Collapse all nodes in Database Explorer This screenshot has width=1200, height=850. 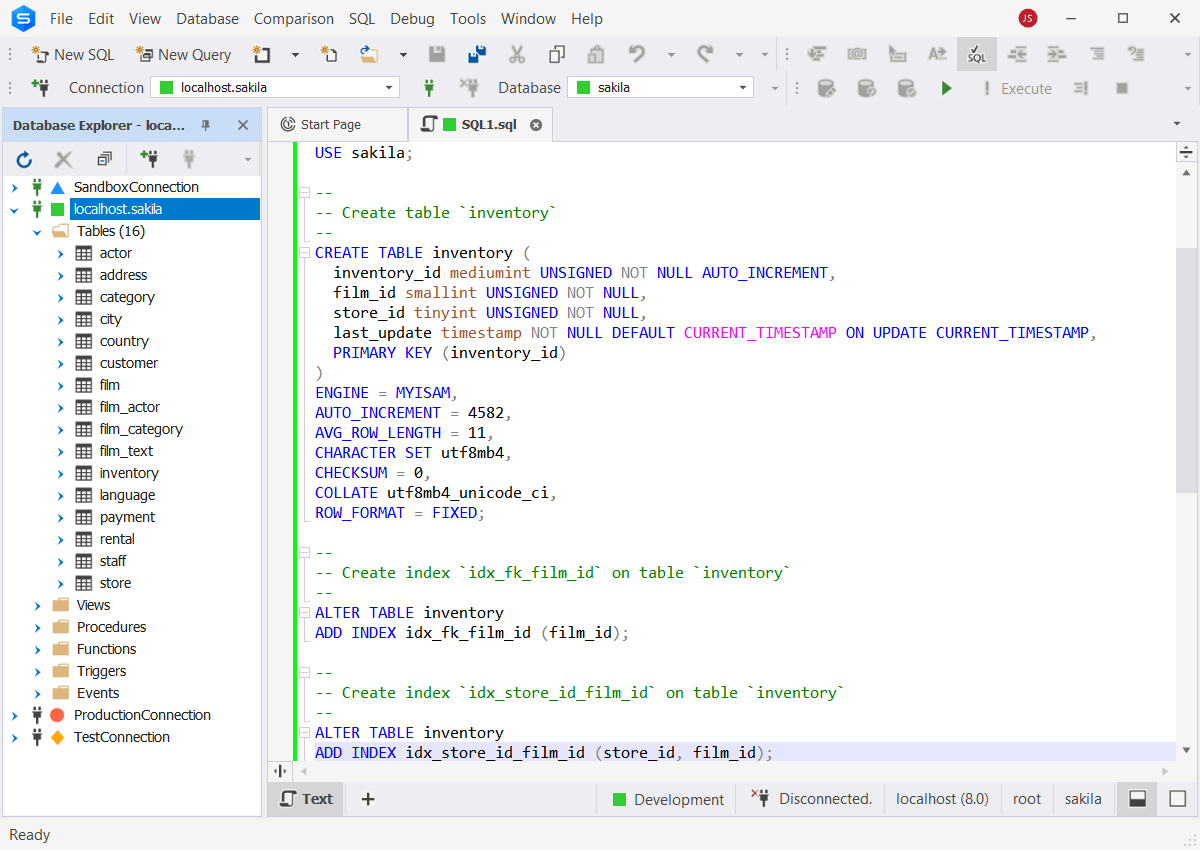(104, 159)
